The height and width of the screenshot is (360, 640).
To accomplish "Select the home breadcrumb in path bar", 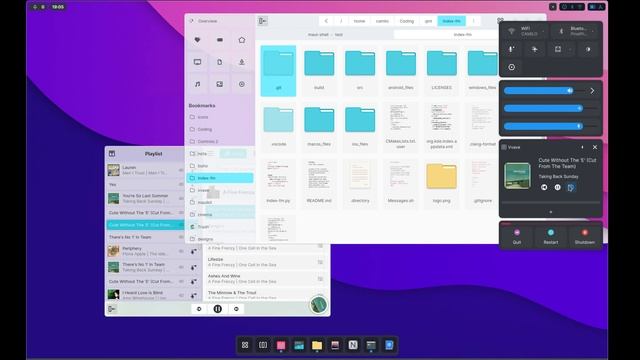I will click(359, 21).
